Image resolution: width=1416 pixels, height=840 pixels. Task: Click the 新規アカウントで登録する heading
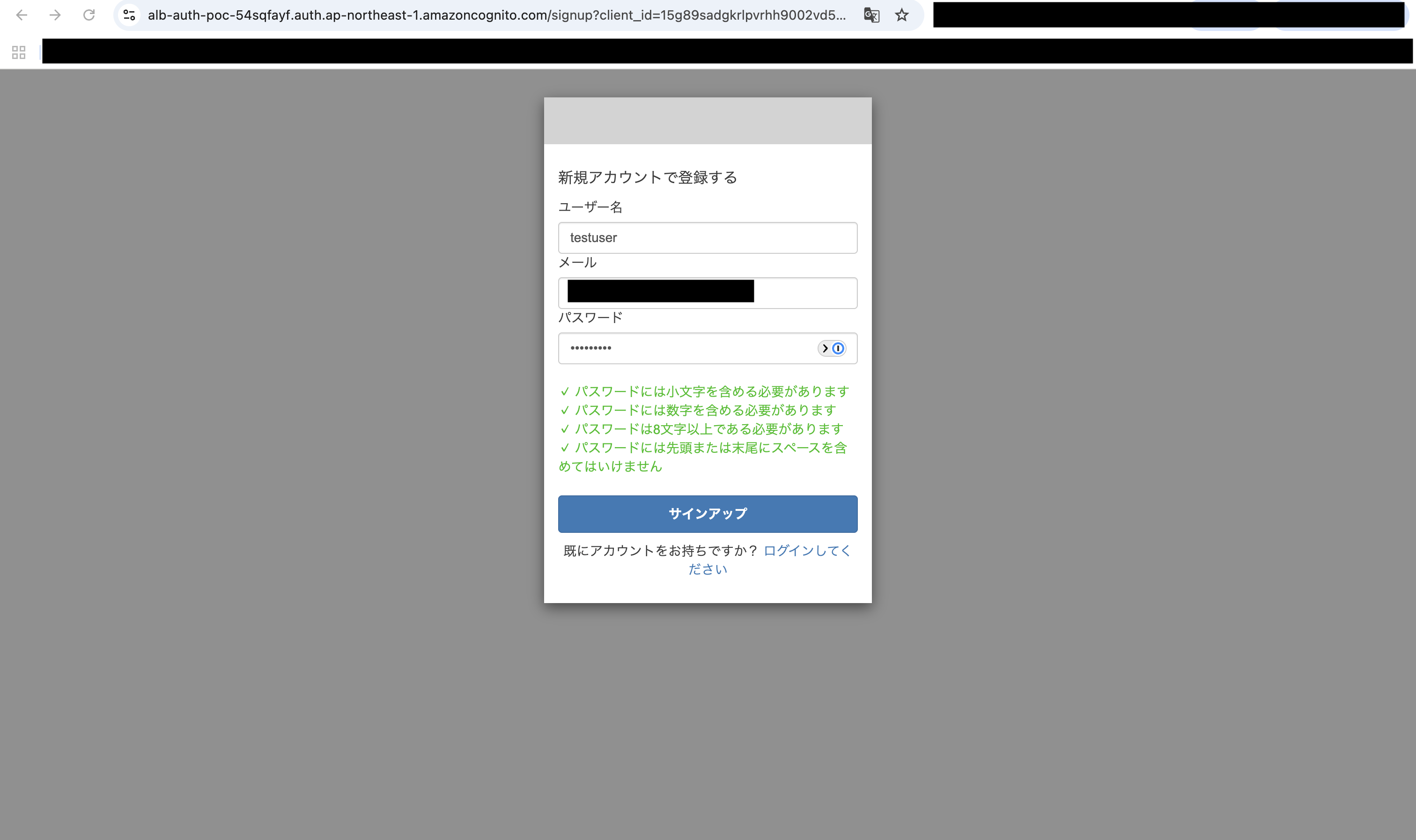[648, 178]
